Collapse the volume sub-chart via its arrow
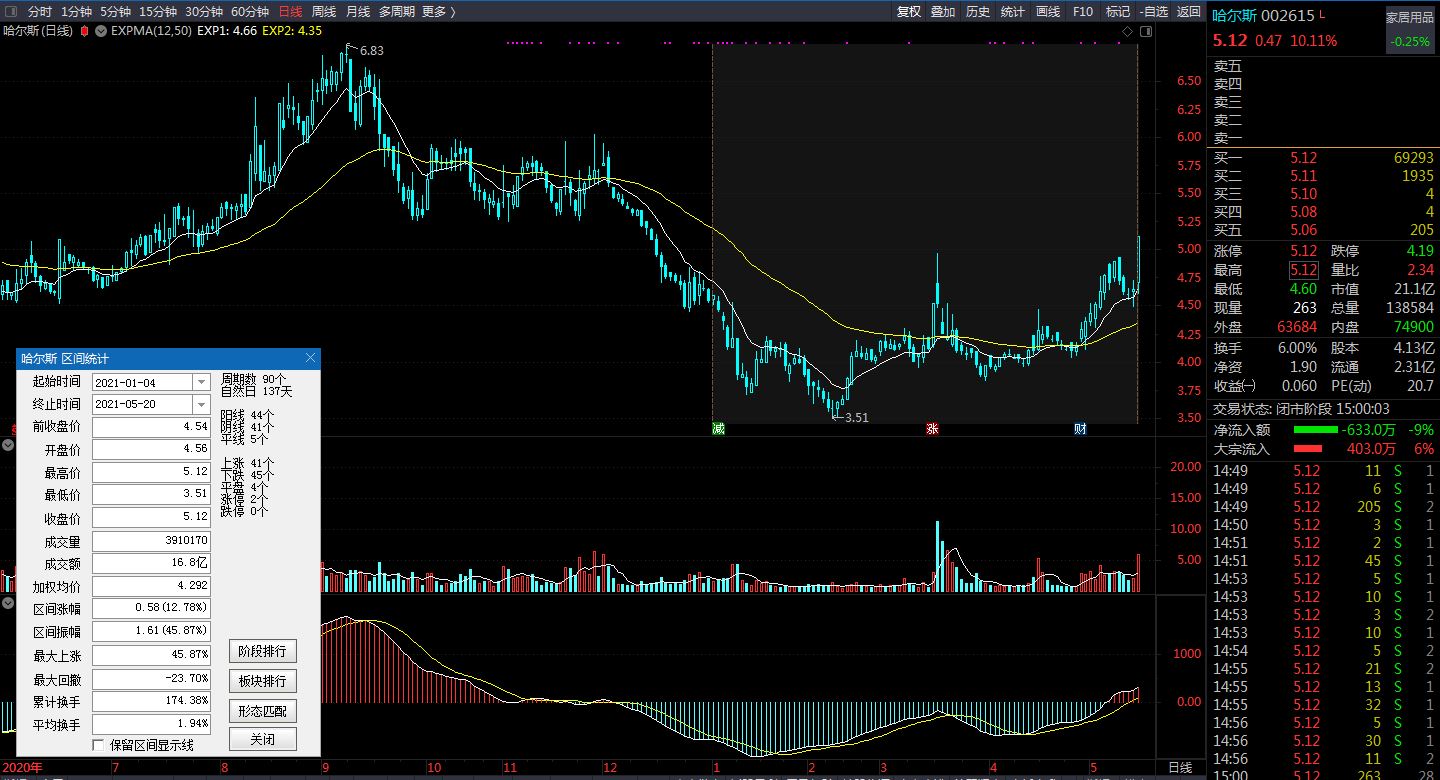 point(8,445)
